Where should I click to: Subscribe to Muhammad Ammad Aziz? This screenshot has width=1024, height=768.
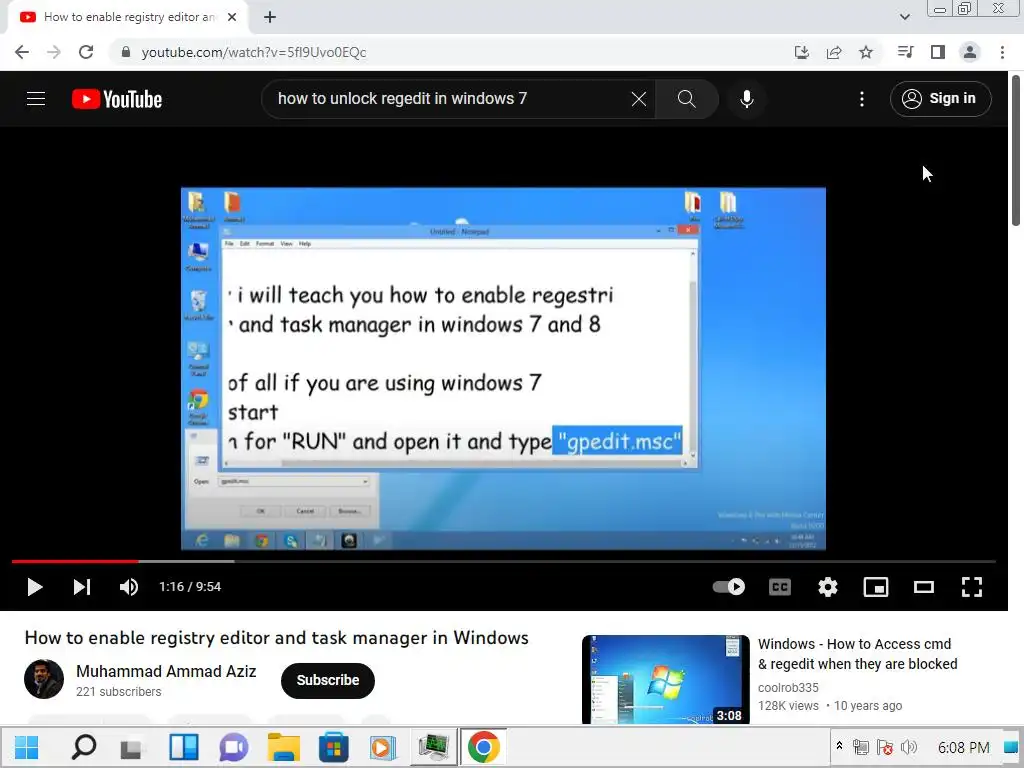point(328,680)
